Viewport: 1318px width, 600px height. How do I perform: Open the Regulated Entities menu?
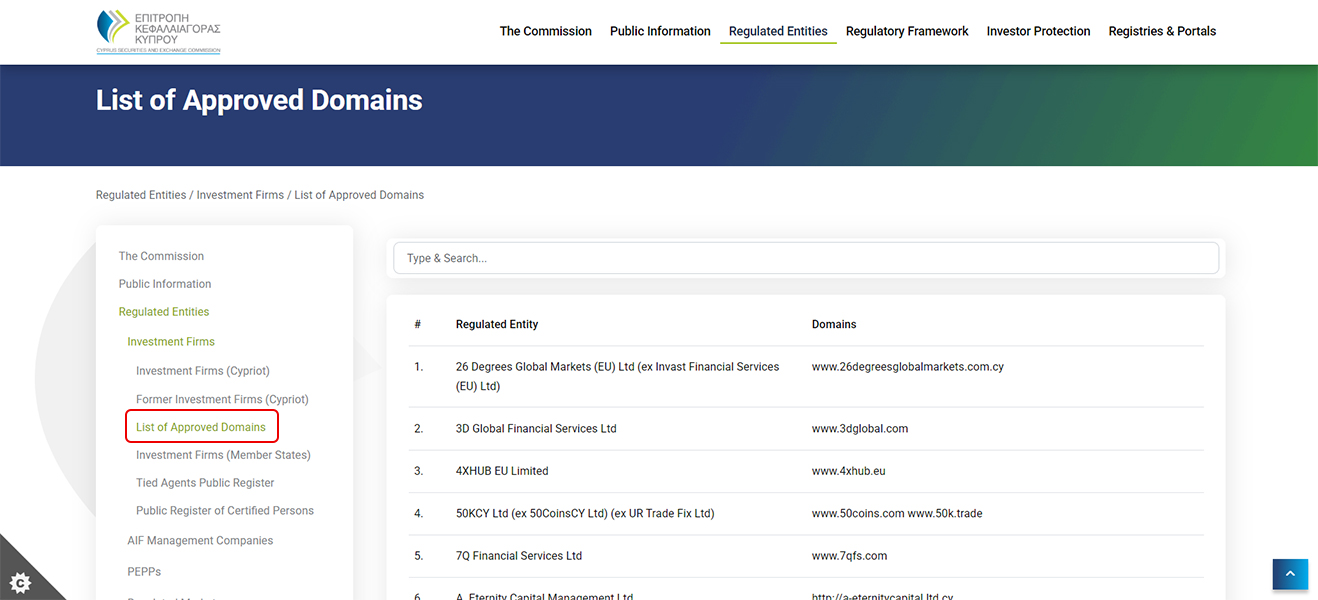[778, 31]
